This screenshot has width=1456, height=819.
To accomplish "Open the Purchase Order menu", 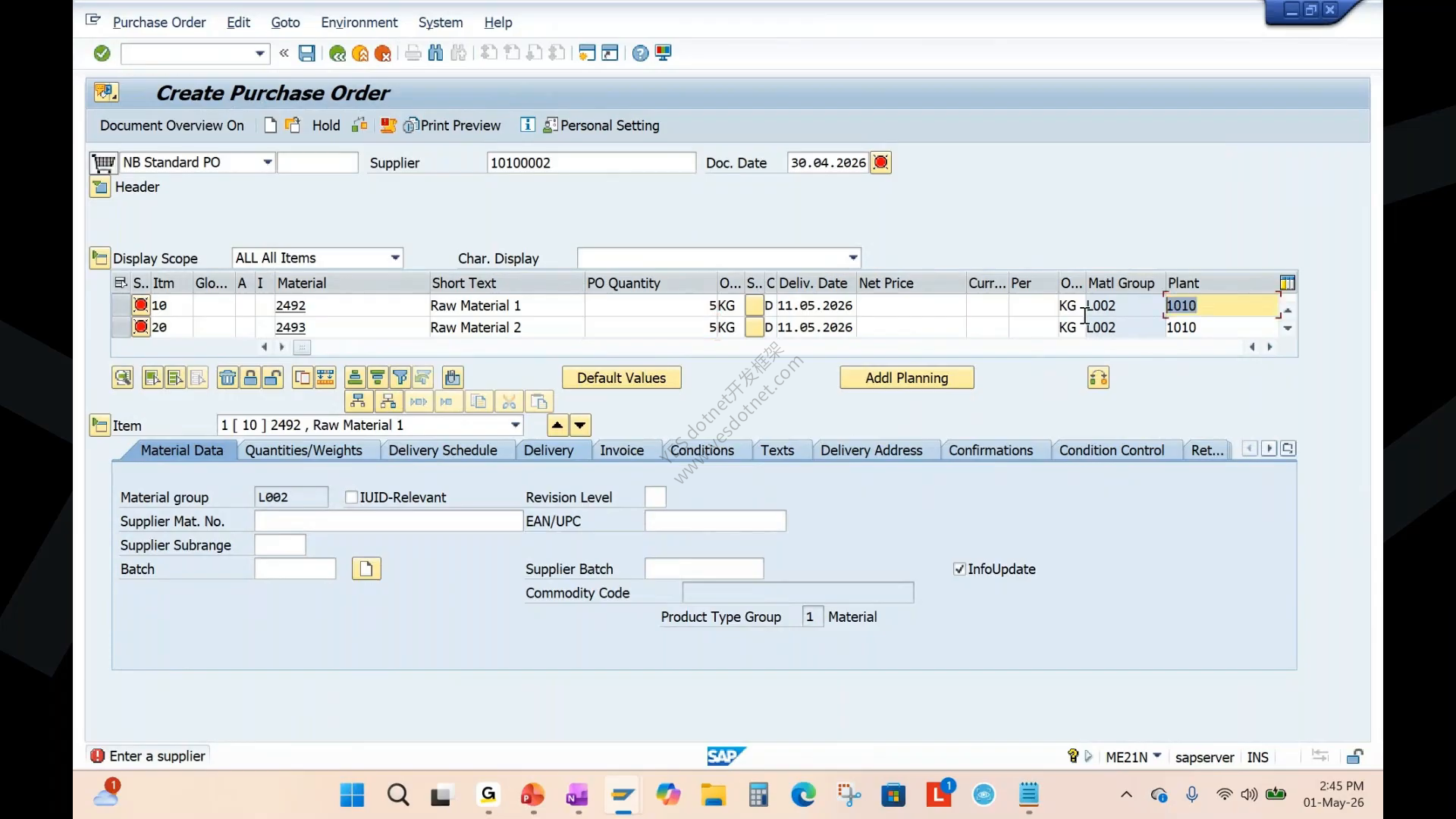I will [x=159, y=23].
